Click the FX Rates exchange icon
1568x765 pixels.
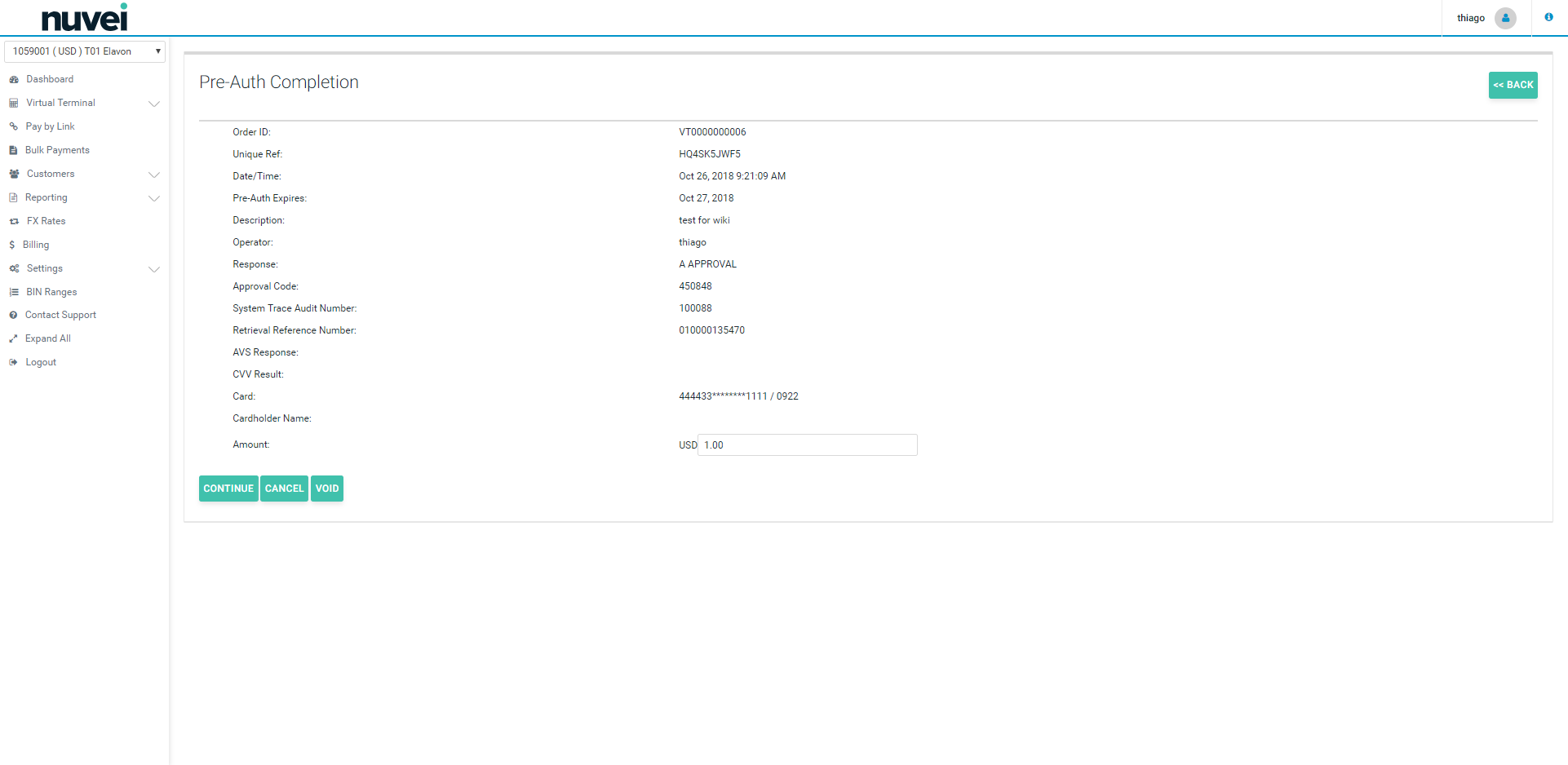[14, 222]
